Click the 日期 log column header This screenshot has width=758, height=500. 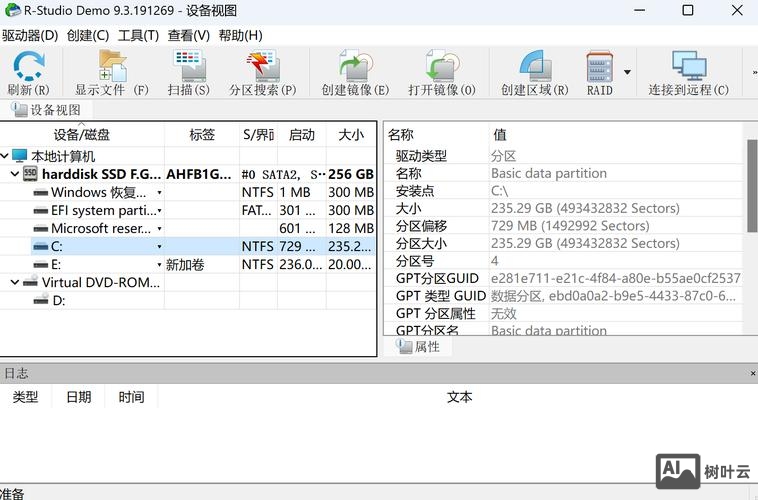78,397
